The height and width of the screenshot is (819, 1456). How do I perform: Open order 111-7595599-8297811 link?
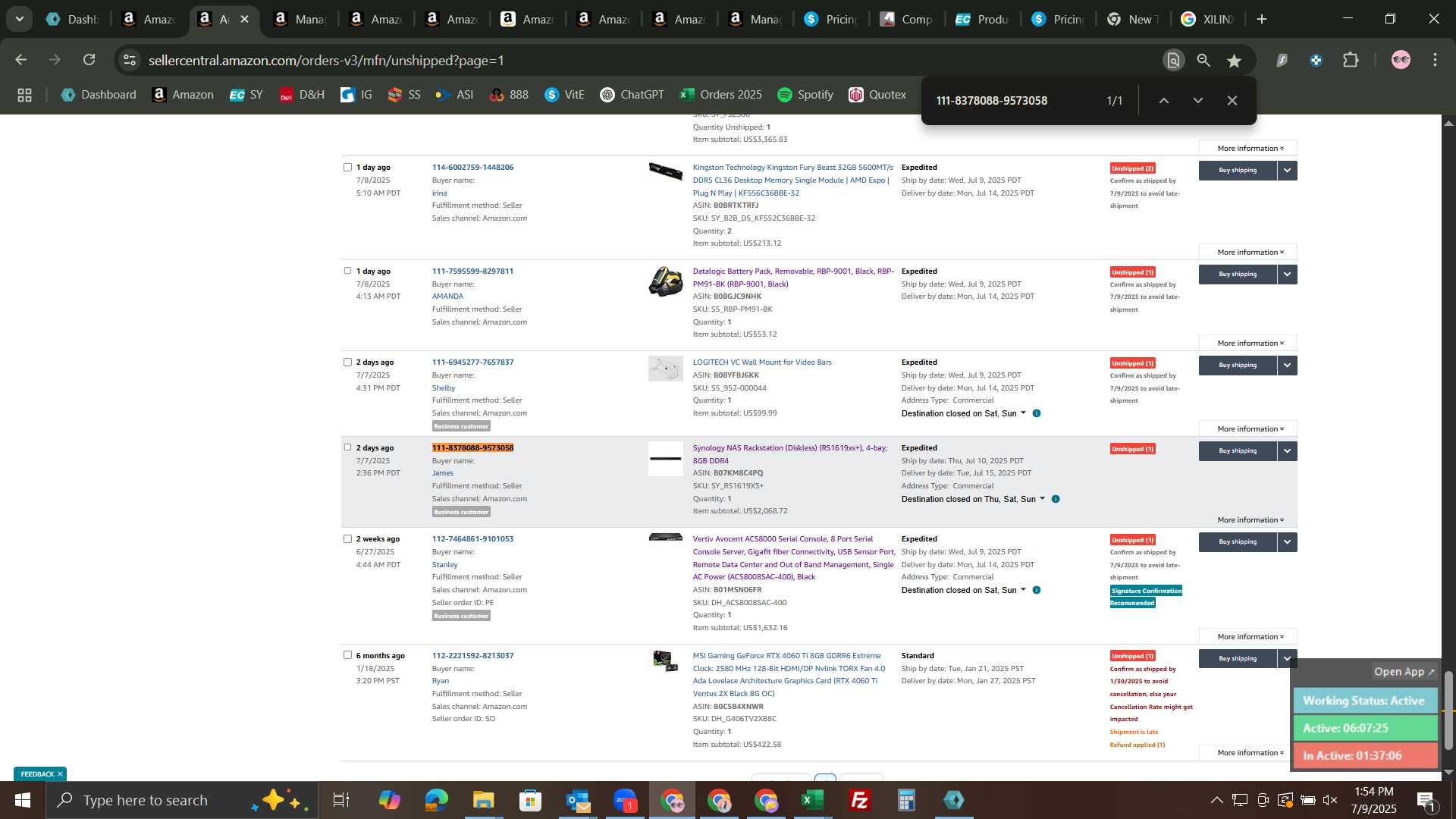(x=472, y=271)
